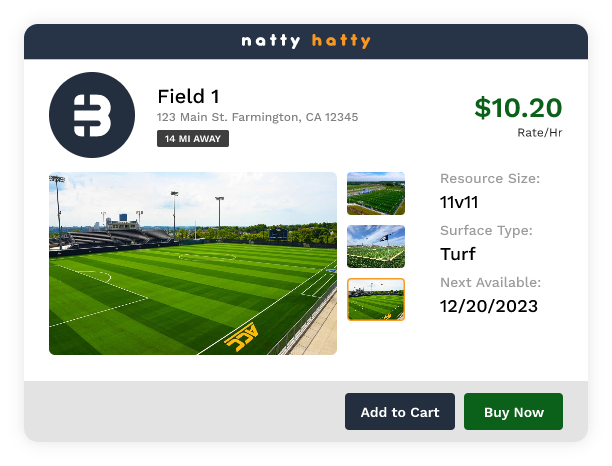Click the natty hatty brand logo

point(305,42)
